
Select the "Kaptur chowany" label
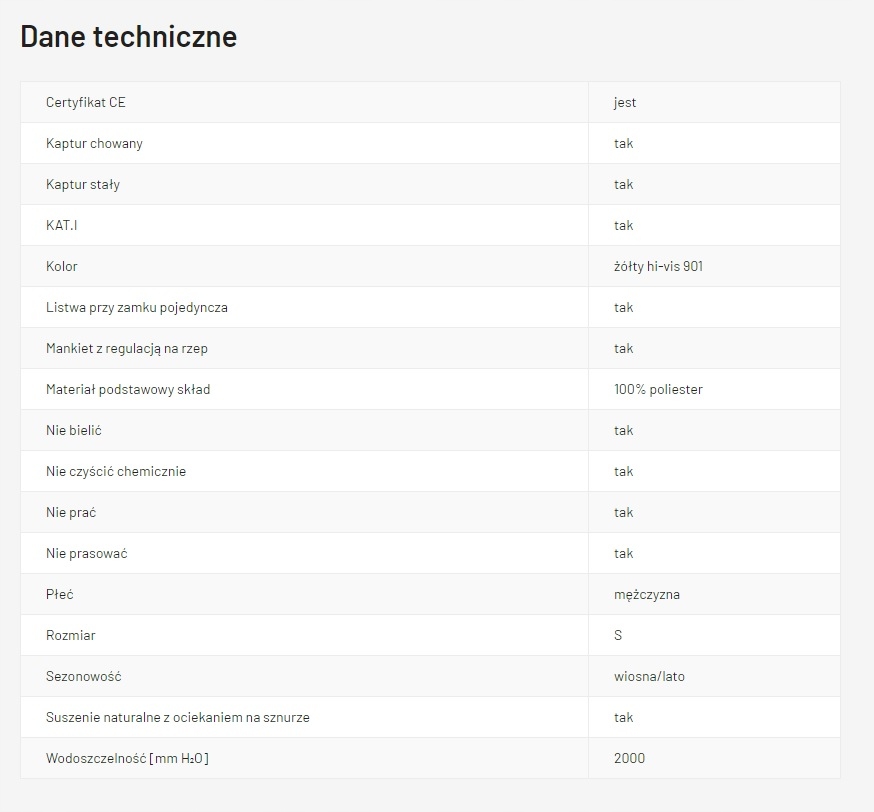pyautogui.click(x=94, y=143)
